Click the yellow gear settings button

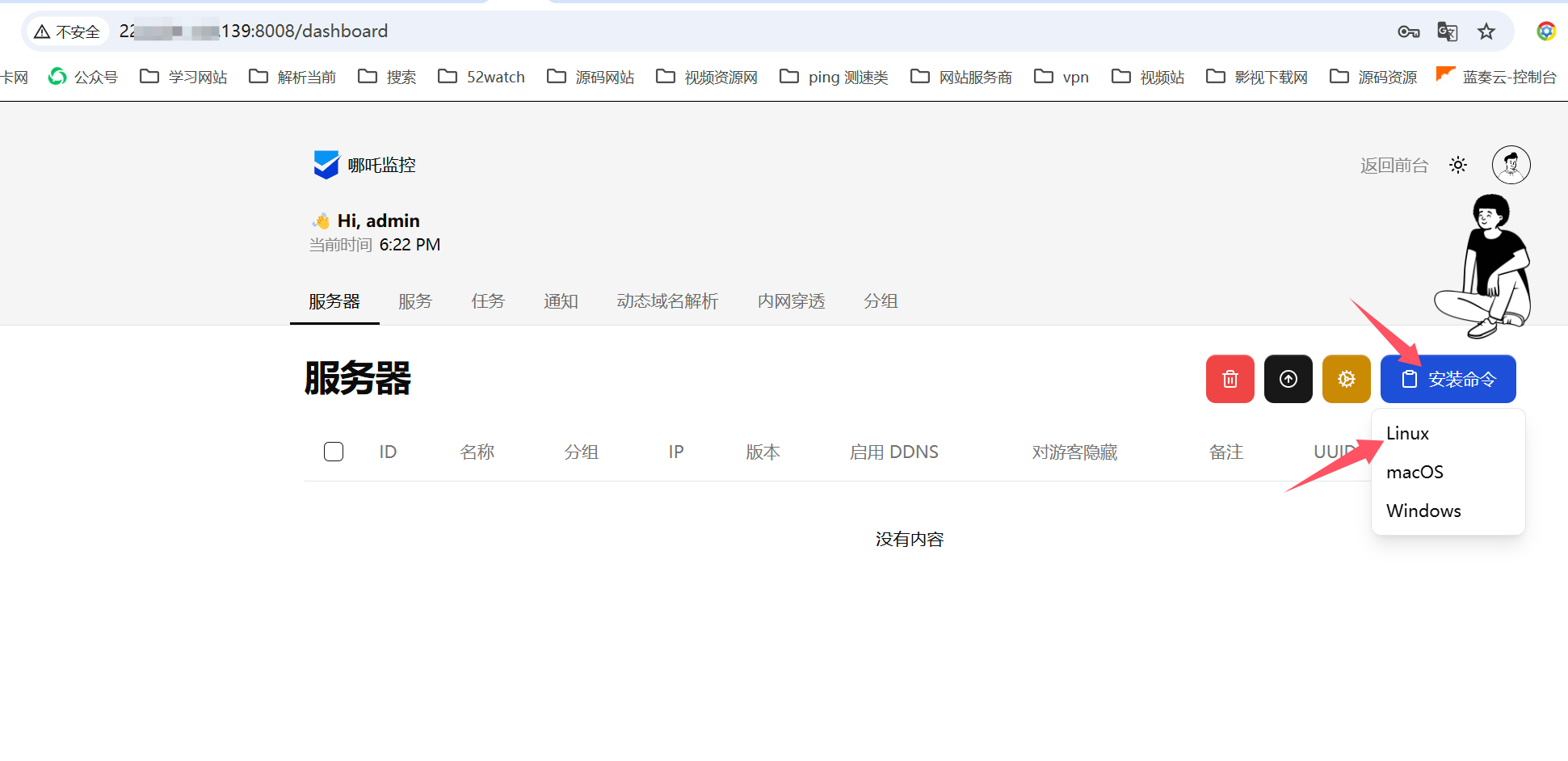[x=1346, y=379]
